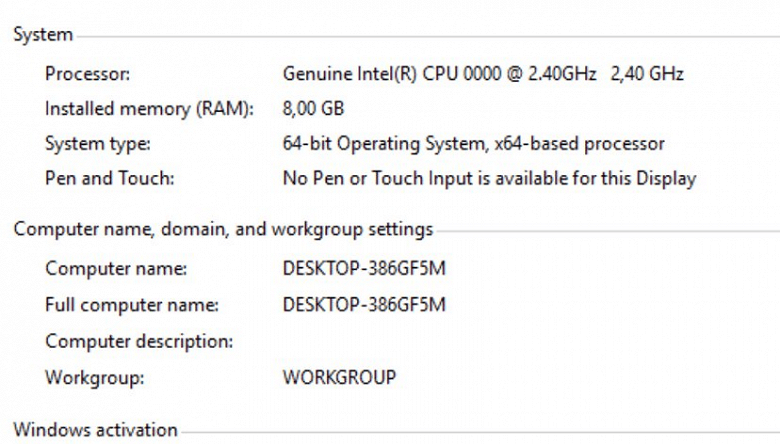The image size is (780, 444).
Task: Click the System section heading
Action: (x=43, y=35)
